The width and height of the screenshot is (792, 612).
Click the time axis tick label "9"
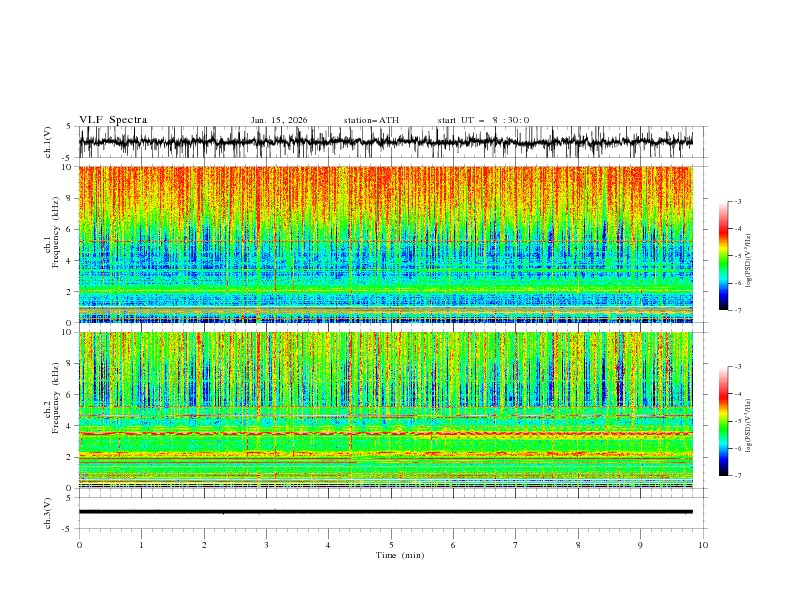click(x=640, y=545)
